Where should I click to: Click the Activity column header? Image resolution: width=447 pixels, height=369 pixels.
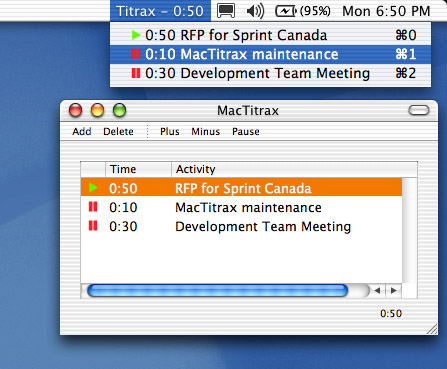click(x=294, y=169)
